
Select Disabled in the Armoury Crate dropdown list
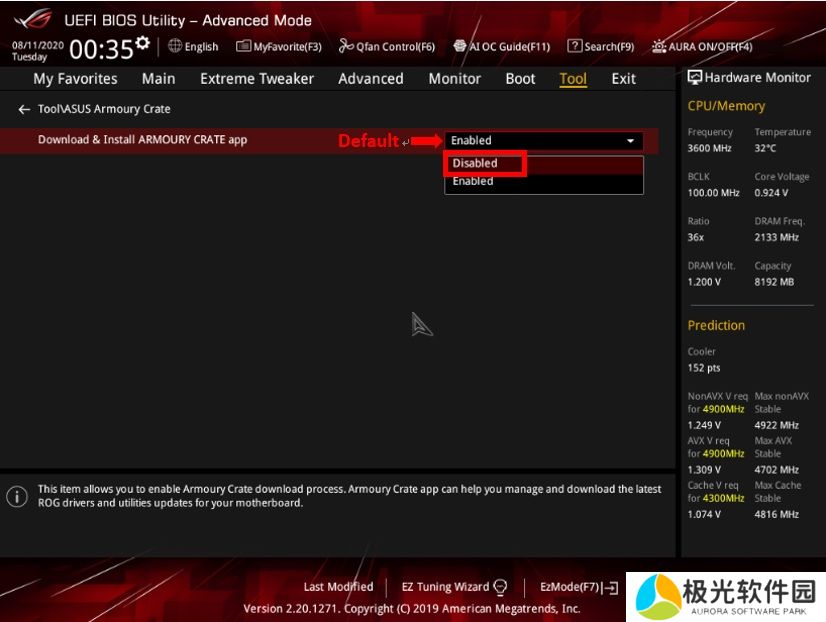[475, 163]
